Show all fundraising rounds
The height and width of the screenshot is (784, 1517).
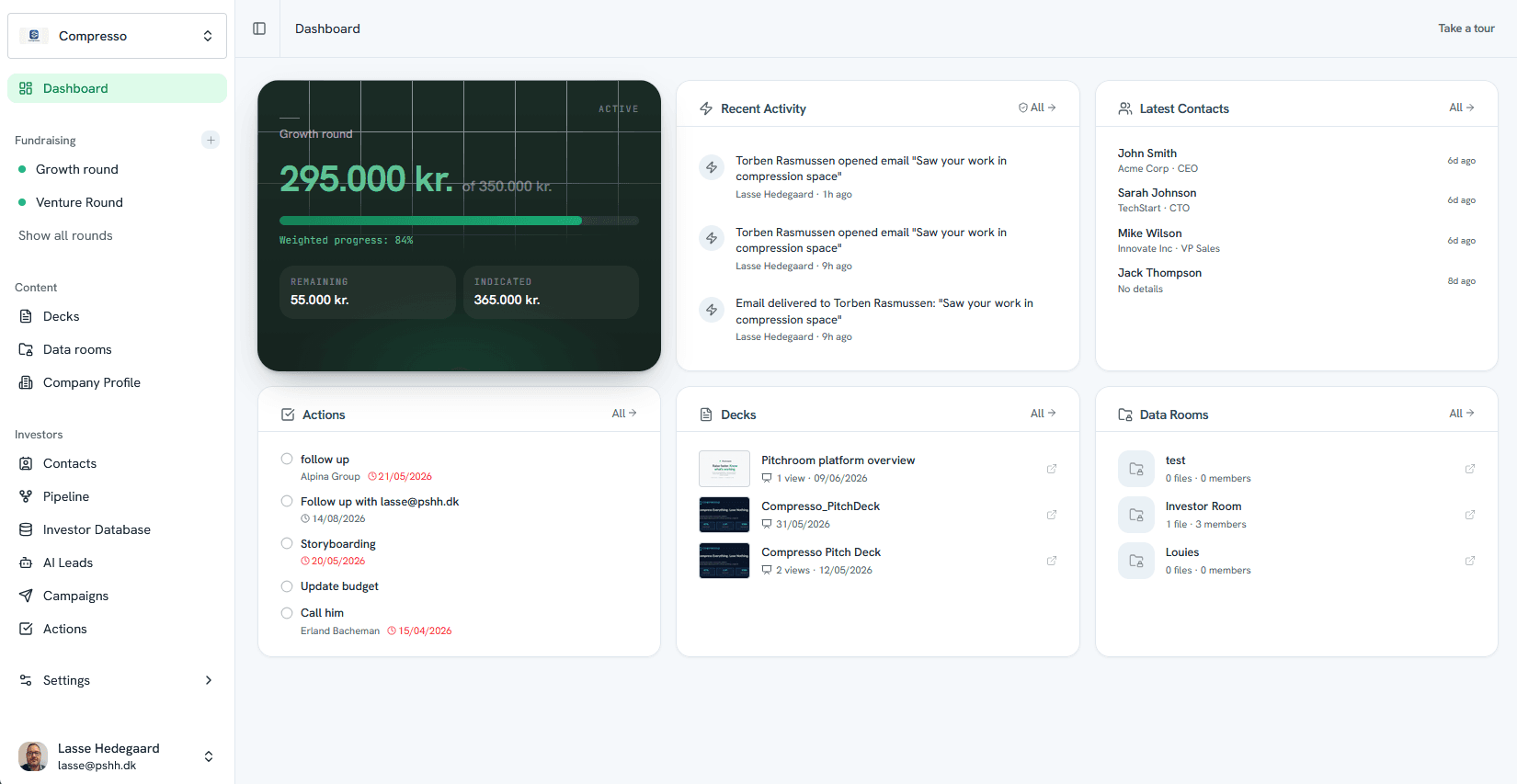coord(65,235)
